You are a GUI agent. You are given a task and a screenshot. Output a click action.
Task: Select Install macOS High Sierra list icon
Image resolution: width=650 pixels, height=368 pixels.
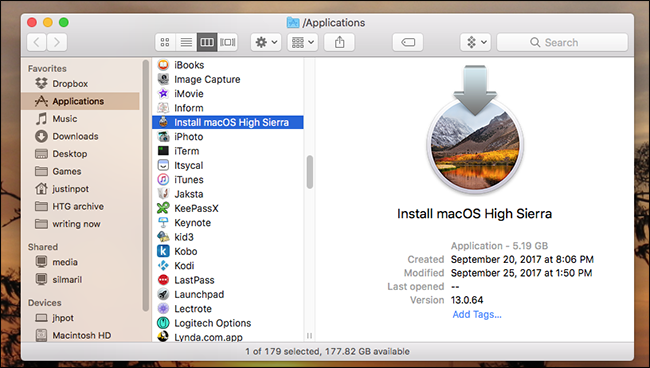pos(163,122)
